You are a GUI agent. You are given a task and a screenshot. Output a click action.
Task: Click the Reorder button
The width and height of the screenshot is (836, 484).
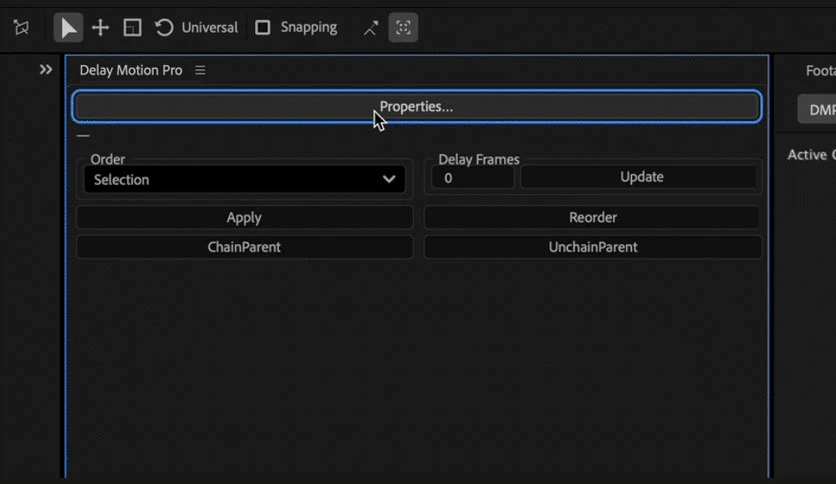click(592, 217)
